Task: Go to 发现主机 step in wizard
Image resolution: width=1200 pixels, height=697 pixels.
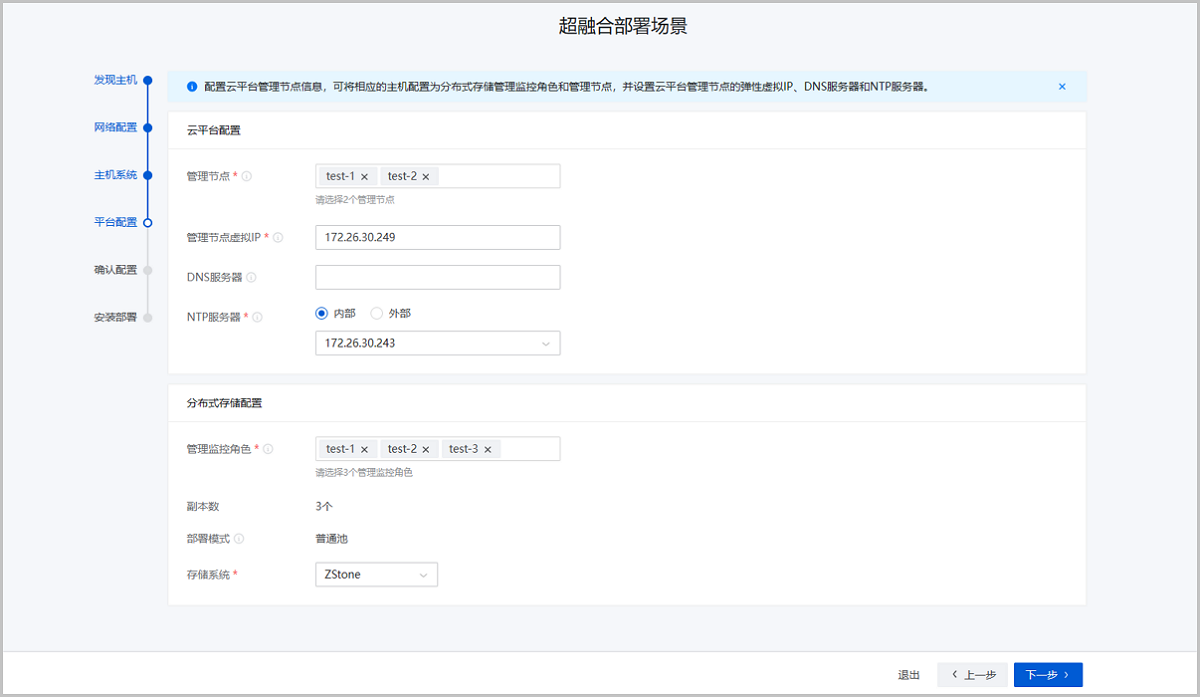Action: 116,80
